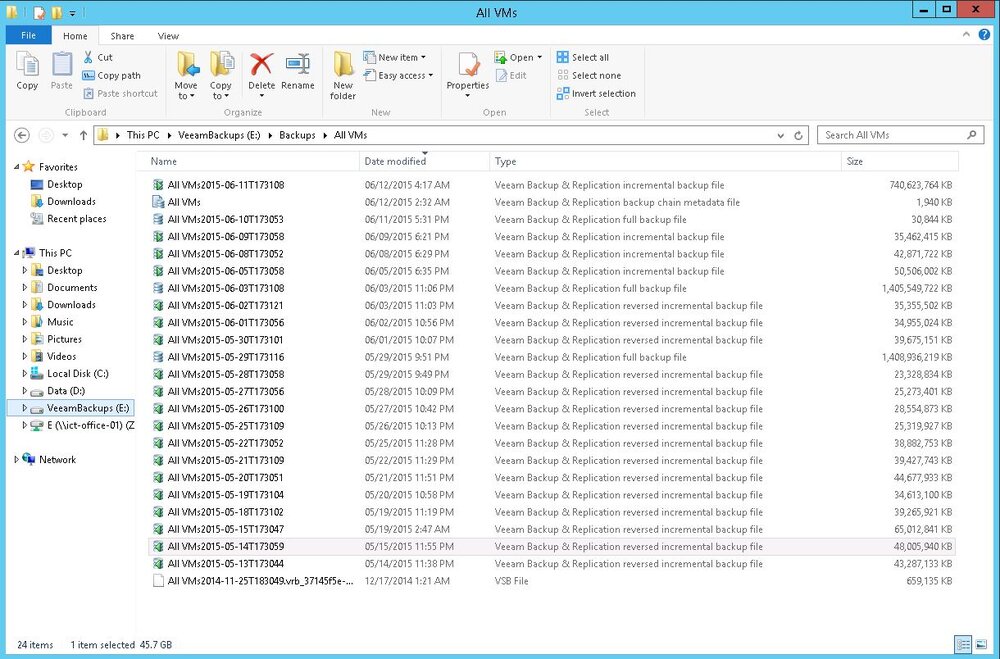1000x659 pixels.
Task: Switch to Large icons view in status bar
Action: (981, 644)
